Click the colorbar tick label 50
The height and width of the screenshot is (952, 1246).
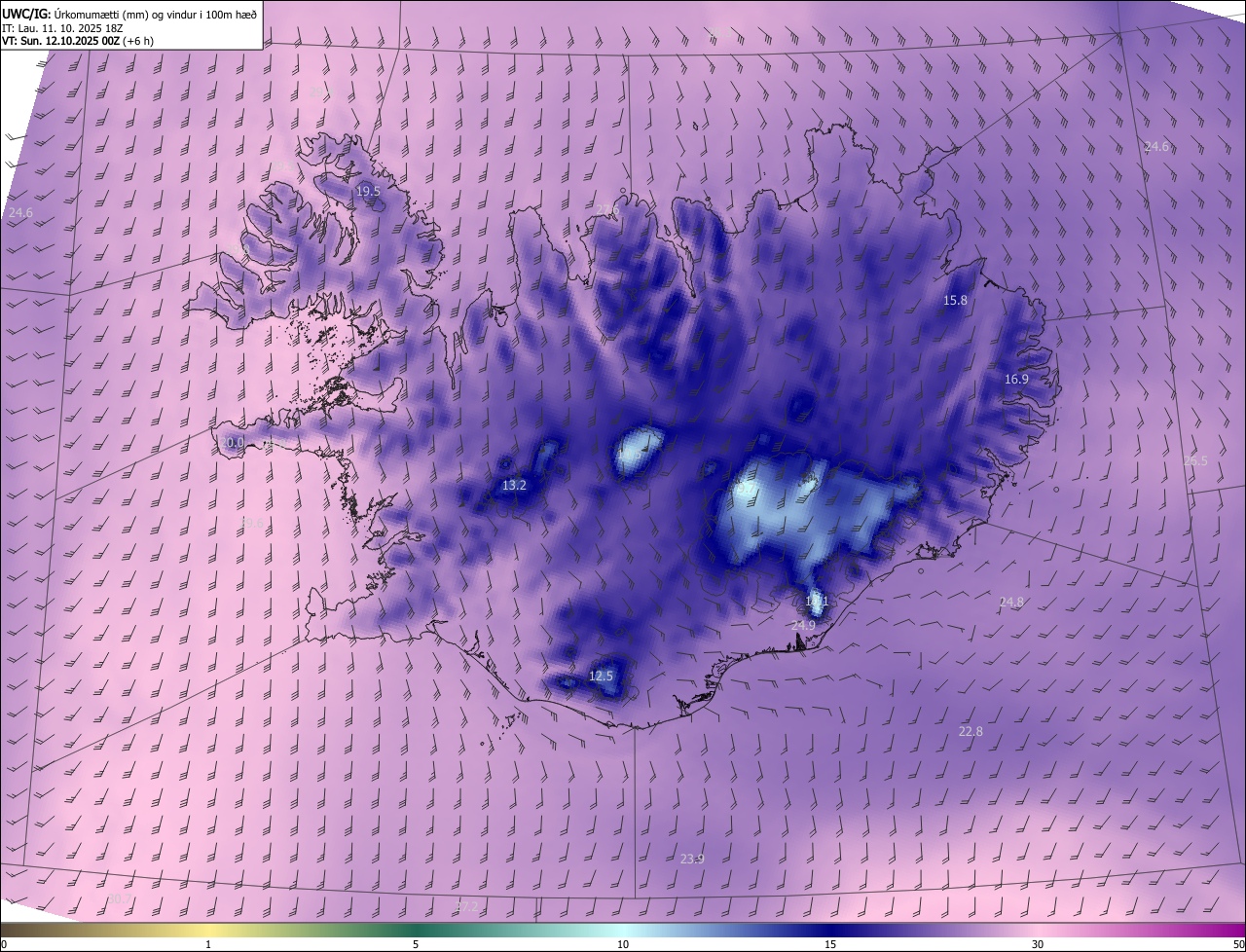coord(1238,944)
